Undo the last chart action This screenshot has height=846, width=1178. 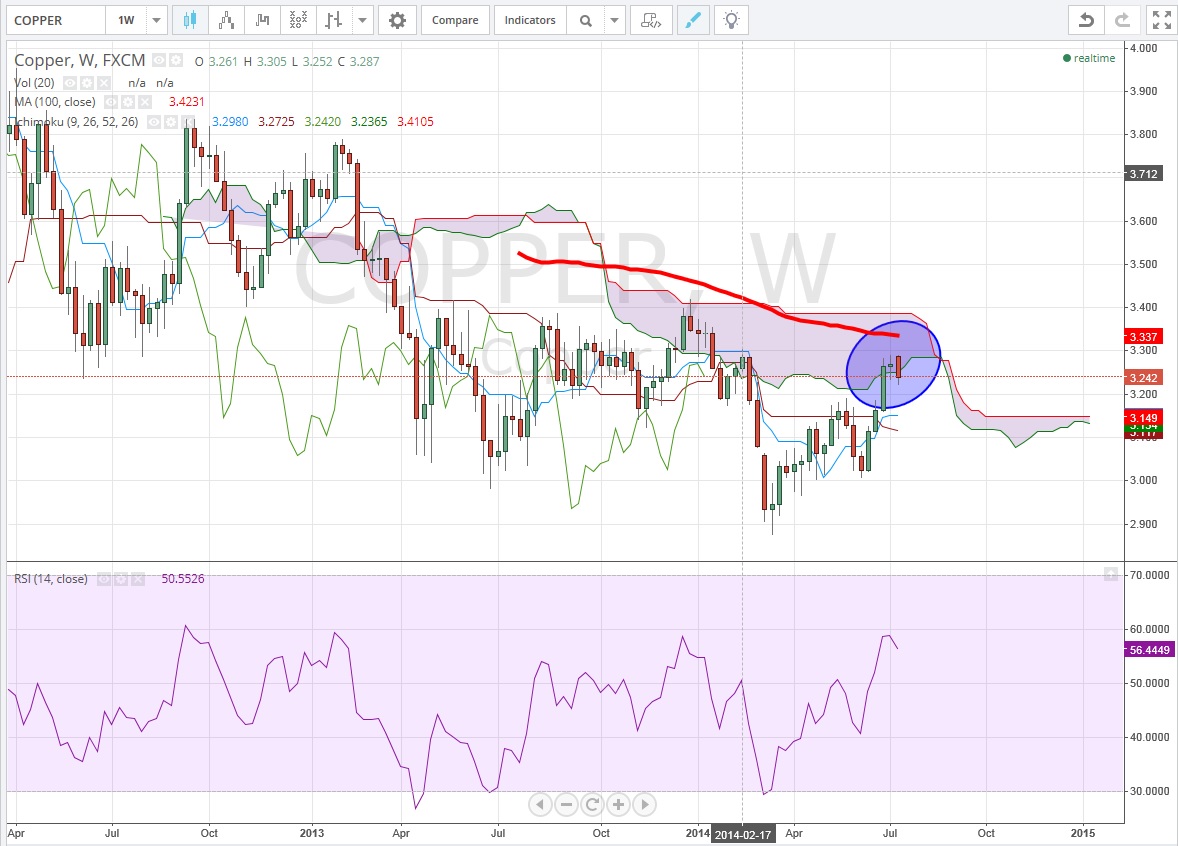click(1085, 20)
